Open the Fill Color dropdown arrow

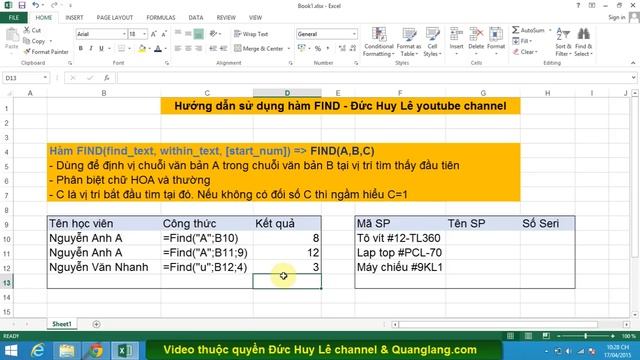click(x=149, y=49)
